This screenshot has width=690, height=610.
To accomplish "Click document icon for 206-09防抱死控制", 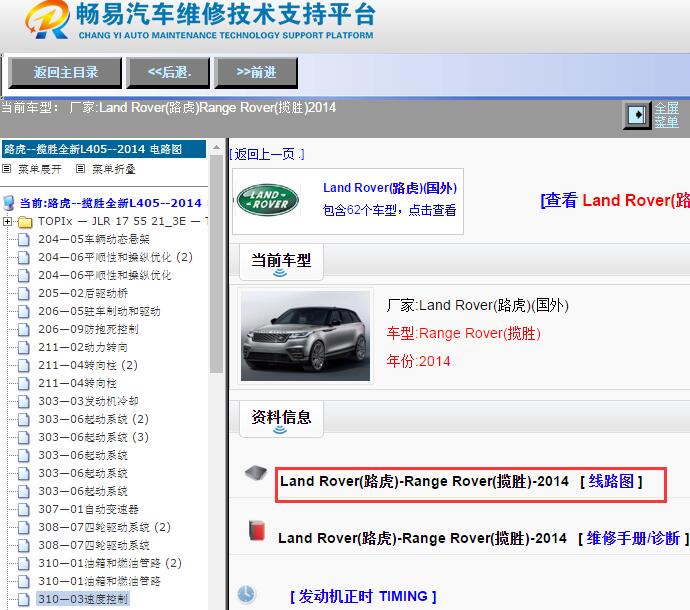I will [x=23, y=329].
